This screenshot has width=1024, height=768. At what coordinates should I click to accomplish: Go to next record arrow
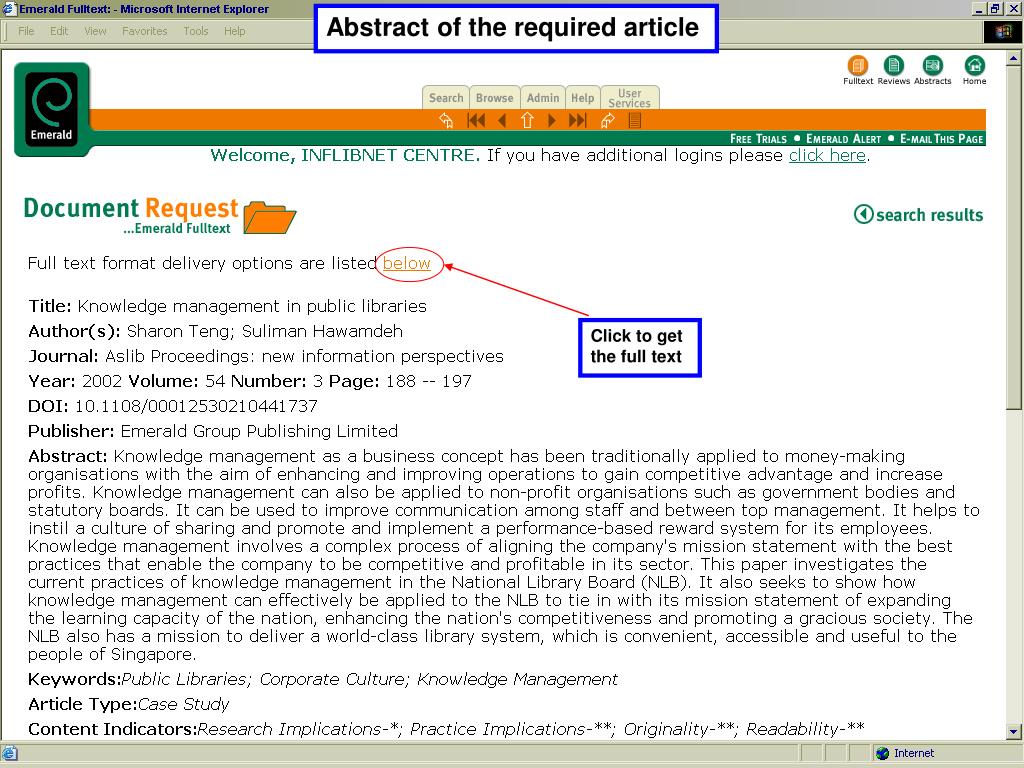552,120
